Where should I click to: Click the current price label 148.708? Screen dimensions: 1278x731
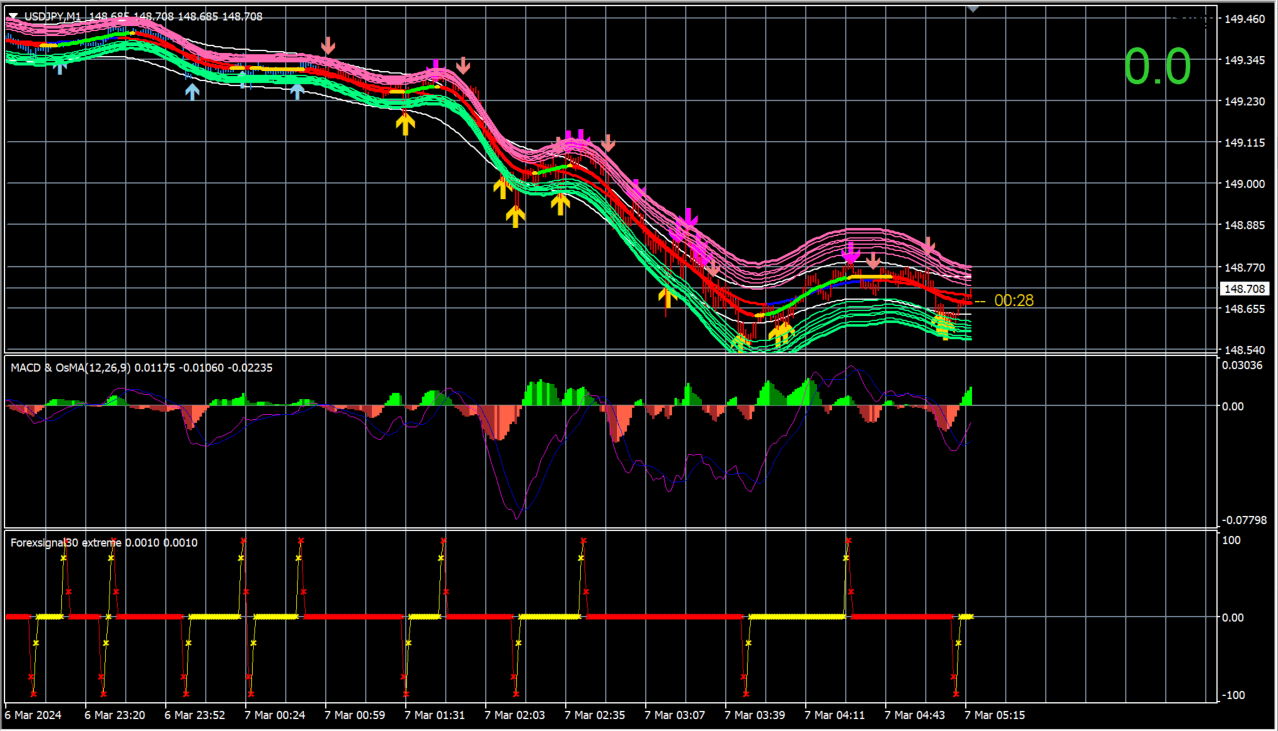[1244, 289]
